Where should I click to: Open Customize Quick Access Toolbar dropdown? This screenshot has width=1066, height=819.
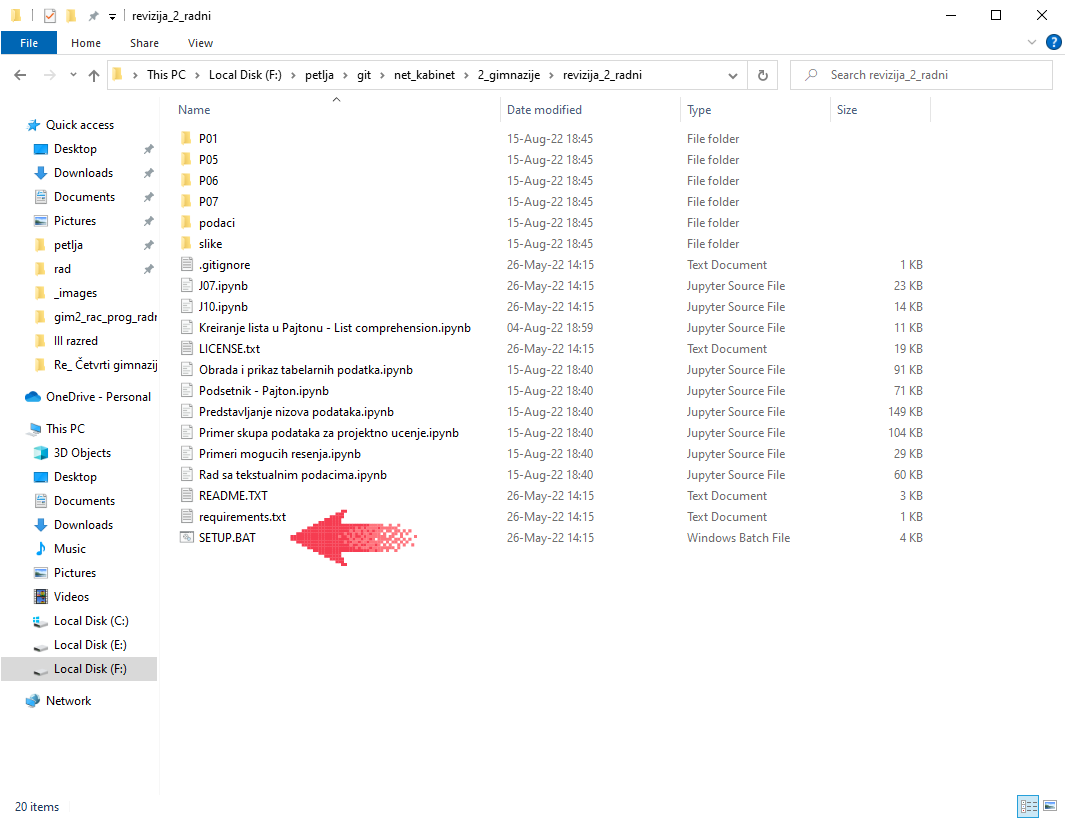pos(111,16)
